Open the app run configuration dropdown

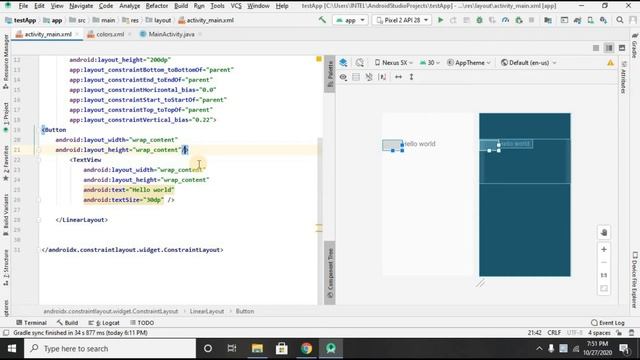pos(350,20)
